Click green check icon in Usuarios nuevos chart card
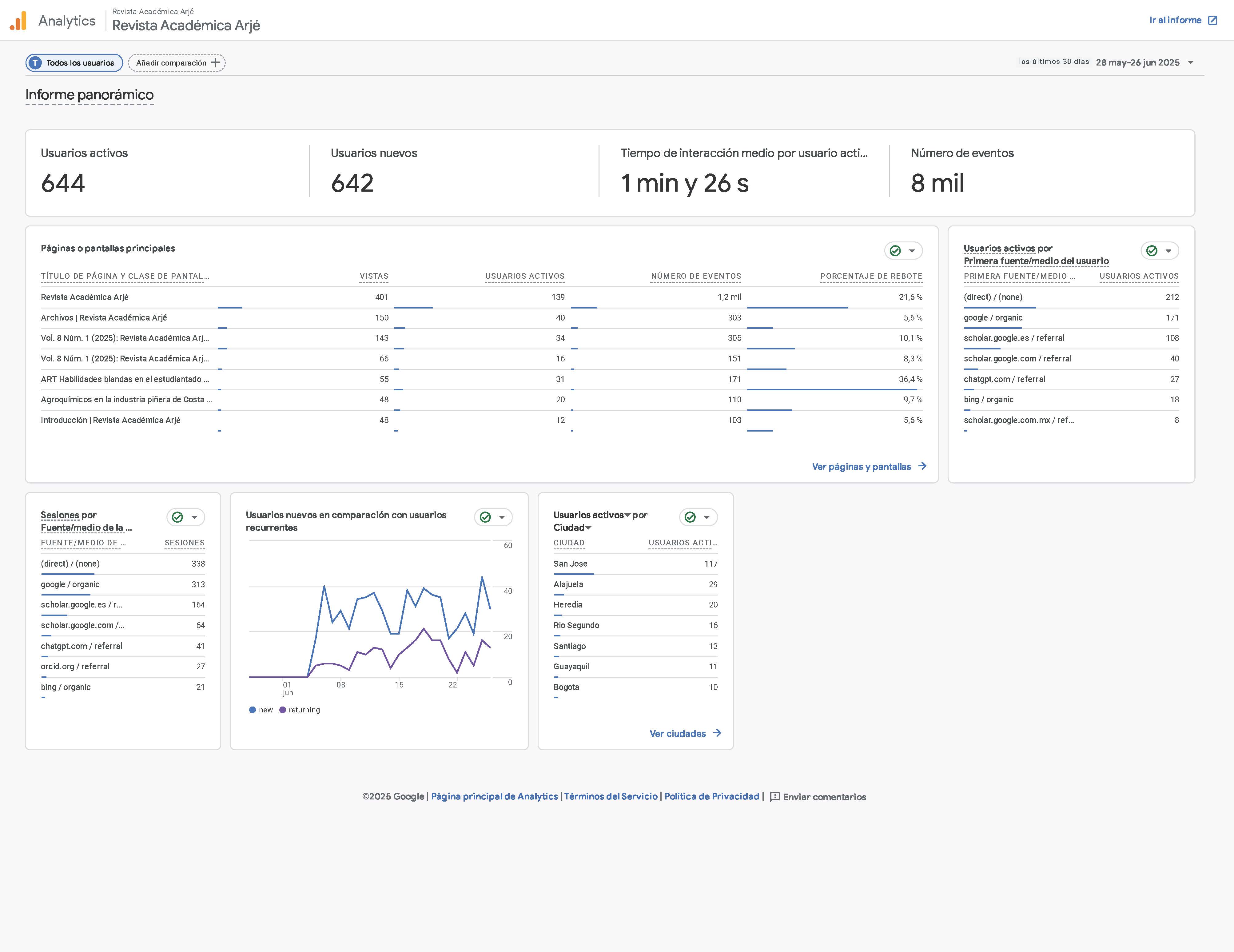1234x952 pixels. [x=485, y=517]
